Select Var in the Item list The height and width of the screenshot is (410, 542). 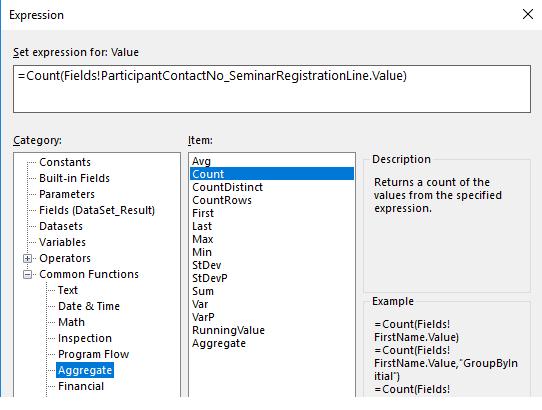click(x=200, y=304)
